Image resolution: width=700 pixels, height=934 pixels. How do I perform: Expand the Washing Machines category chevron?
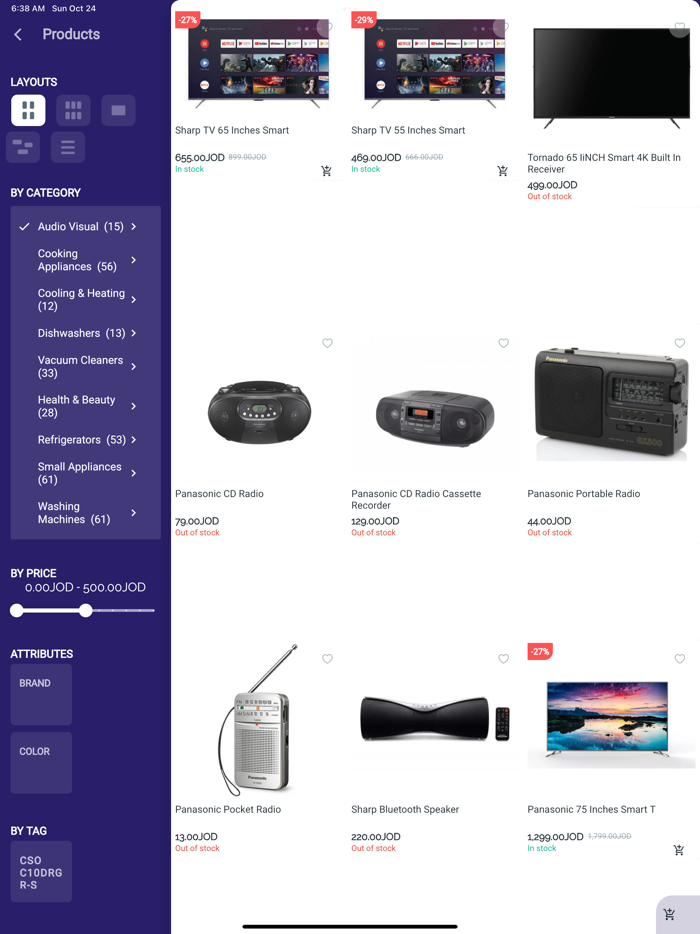click(133, 513)
